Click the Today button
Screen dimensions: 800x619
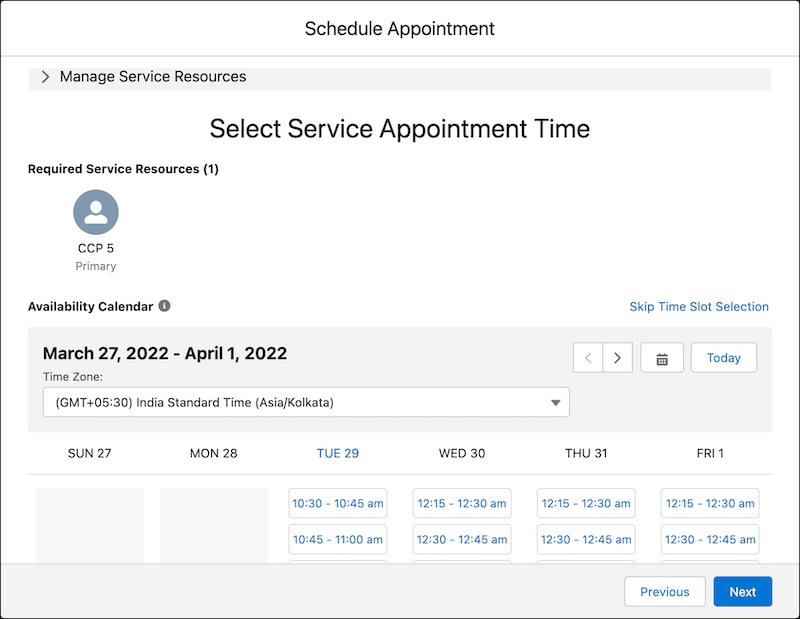pos(723,358)
